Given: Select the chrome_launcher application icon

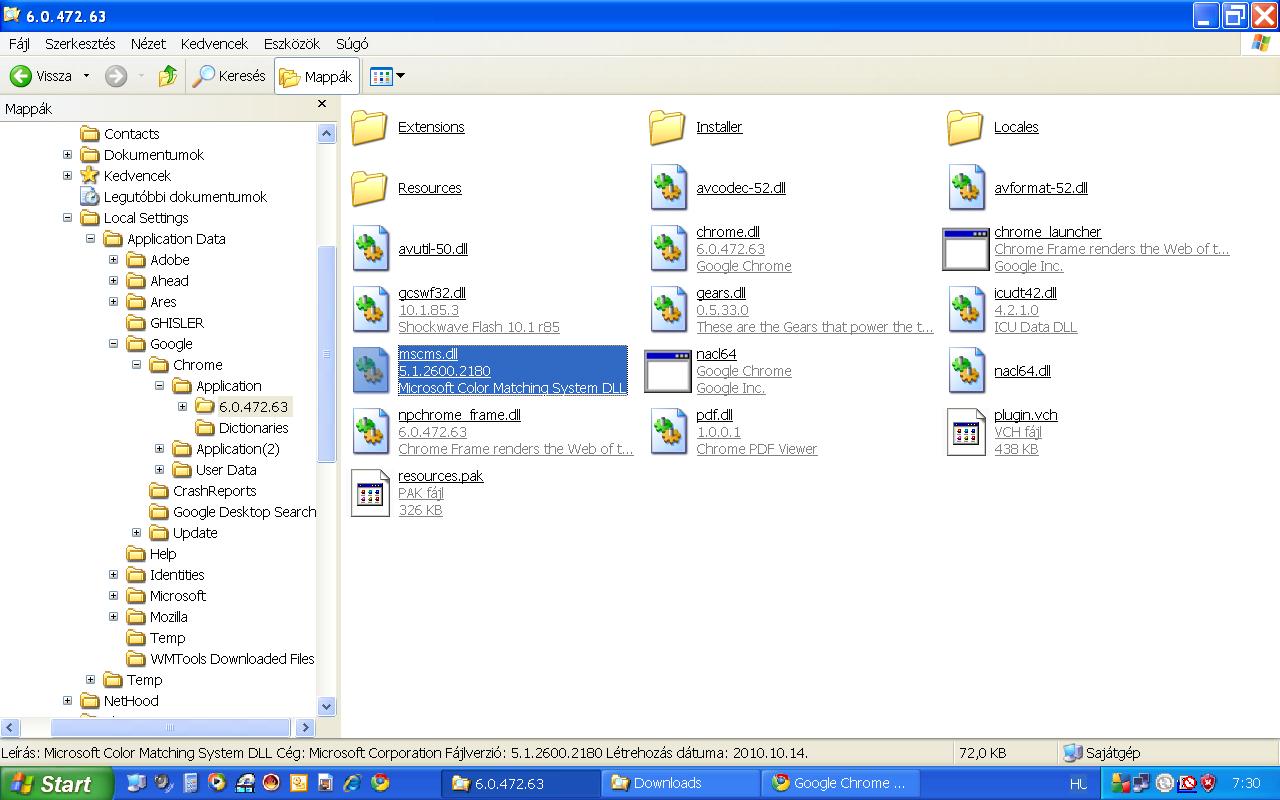Looking at the screenshot, I should point(966,249).
